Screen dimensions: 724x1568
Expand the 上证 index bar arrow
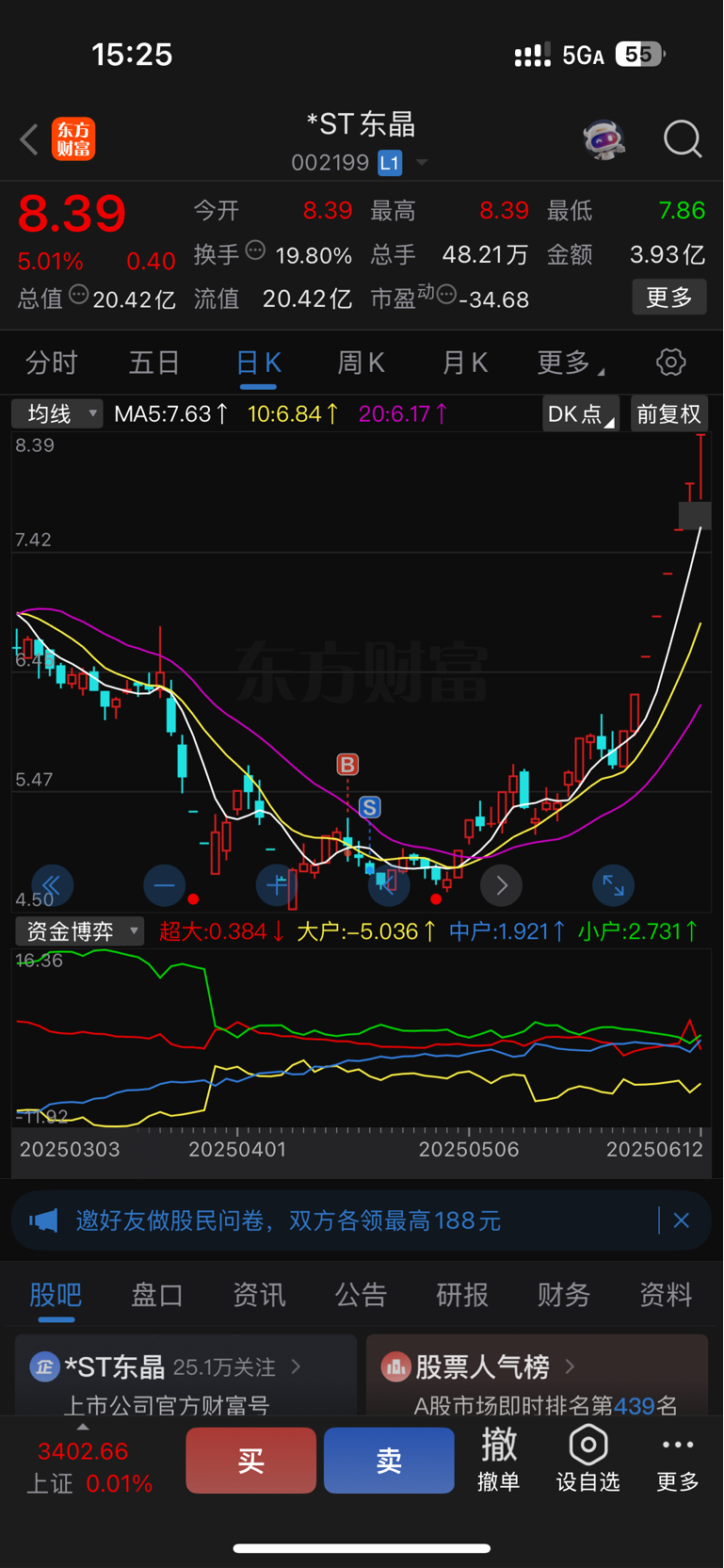(x=83, y=1428)
